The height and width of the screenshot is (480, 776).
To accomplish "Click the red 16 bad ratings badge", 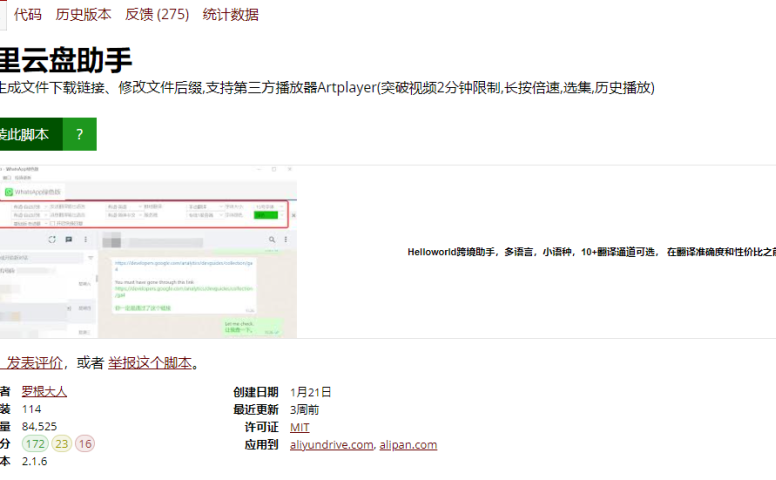I will [85, 443].
